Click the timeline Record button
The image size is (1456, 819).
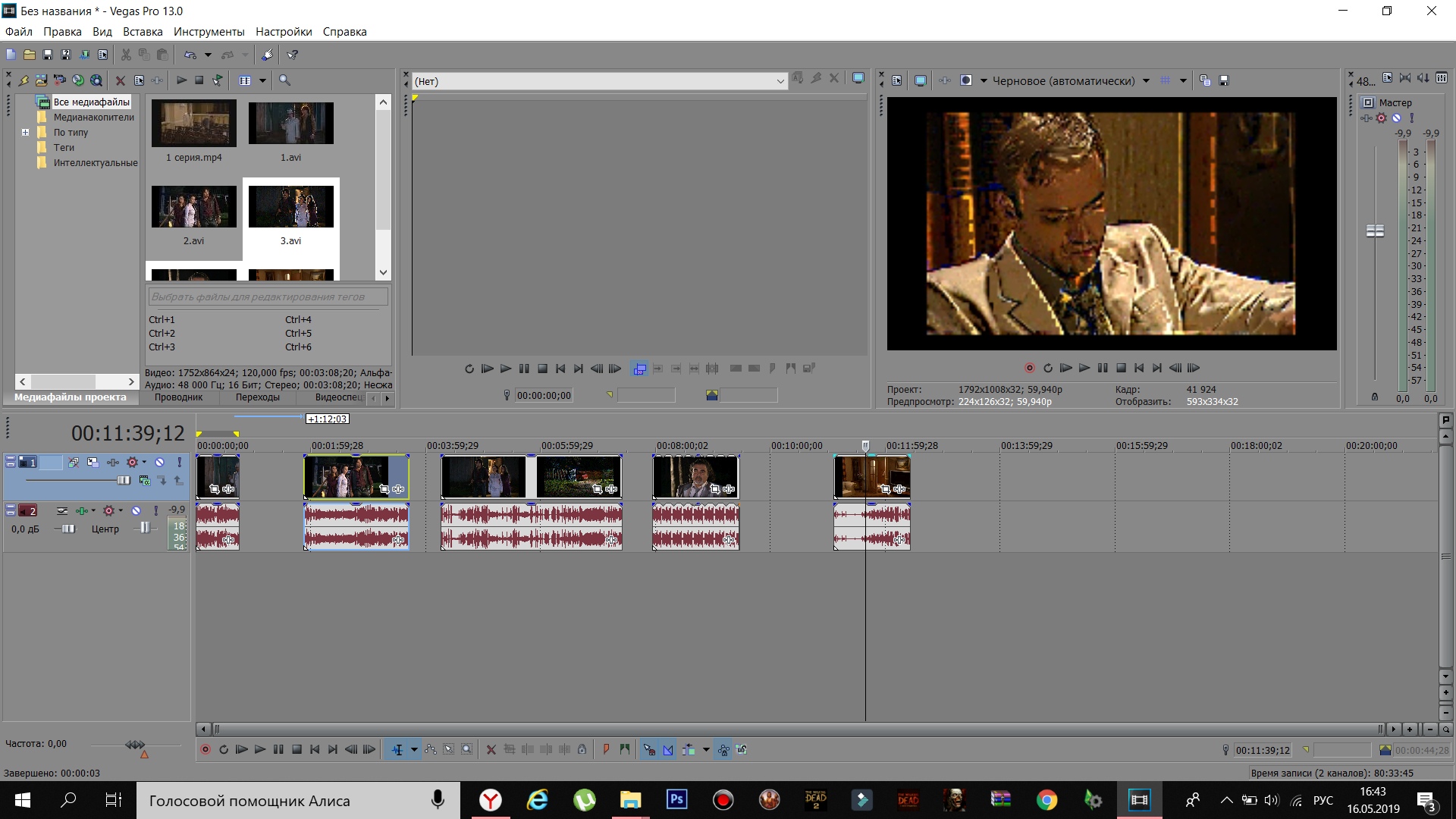click(x=205, y=749)
